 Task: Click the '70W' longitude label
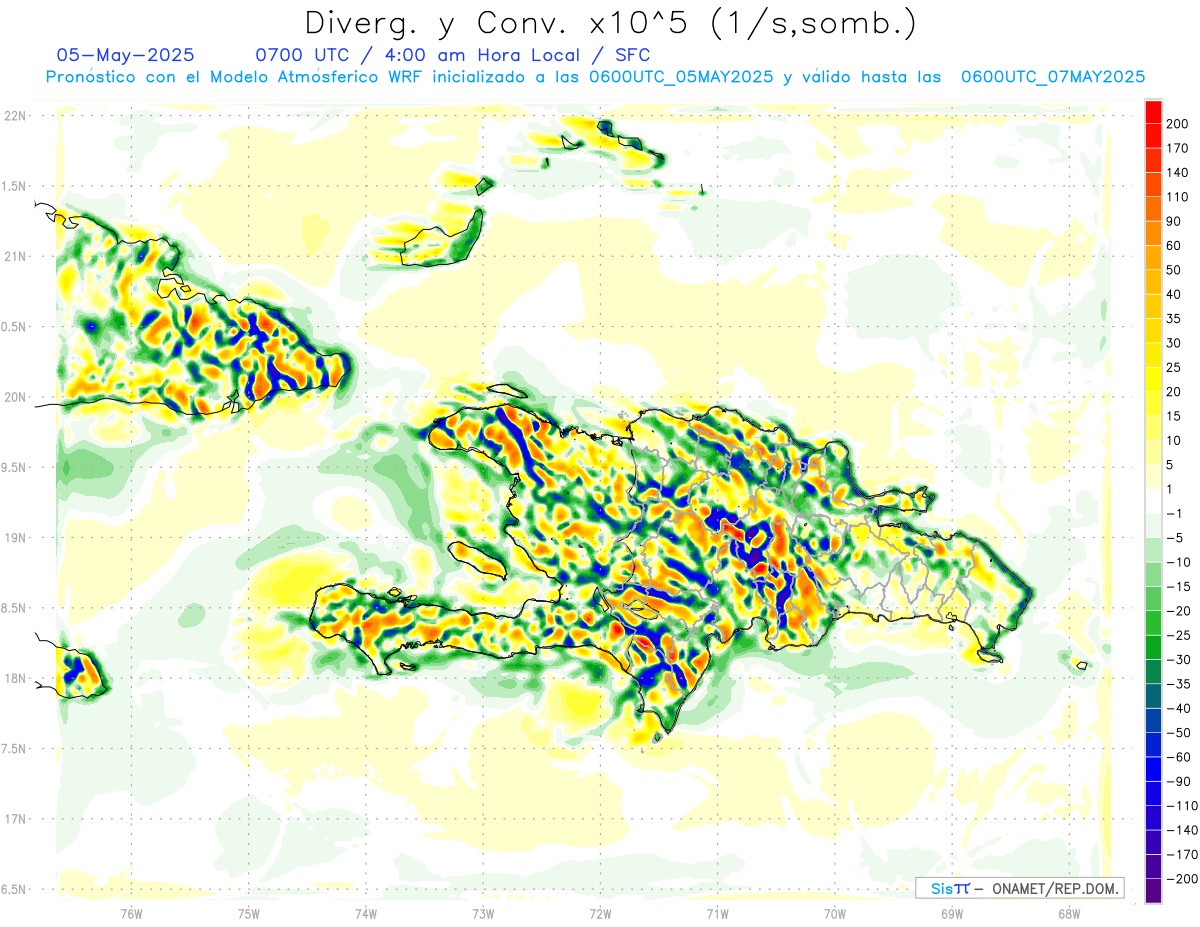(x=835, y=913)
